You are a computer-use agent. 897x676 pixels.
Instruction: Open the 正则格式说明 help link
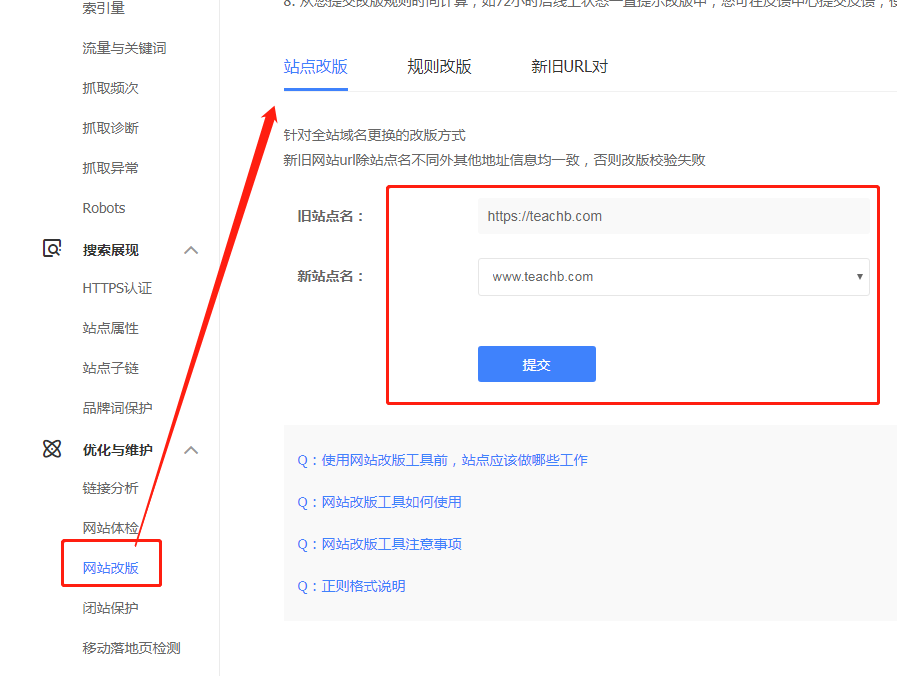click(351, 585)
